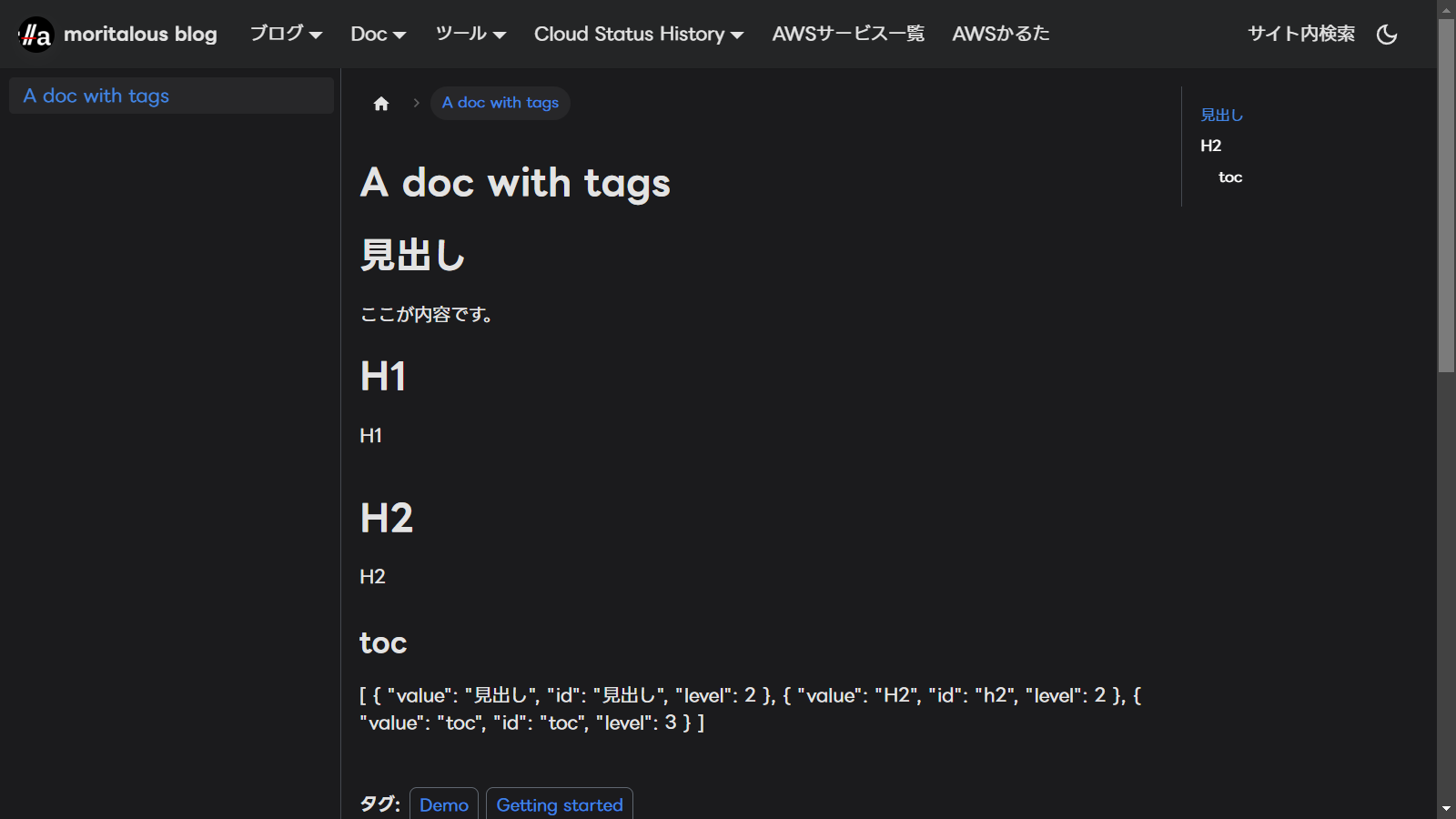Click the scrollbar down arrow
The image size is (1456, 819).
[x=1446, y=808]
